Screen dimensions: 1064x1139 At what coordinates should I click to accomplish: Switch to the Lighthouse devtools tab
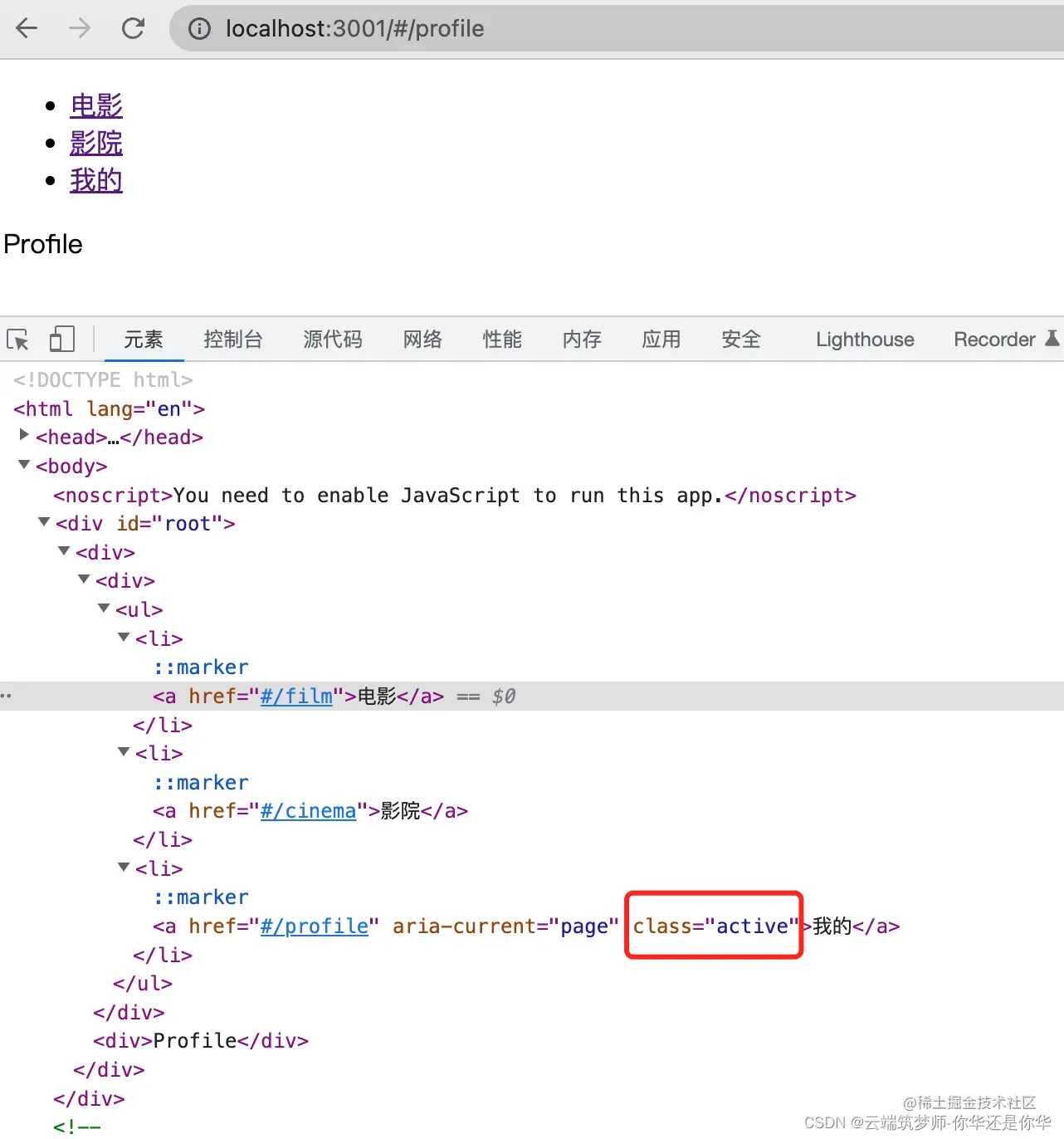[x=865, y=340]
